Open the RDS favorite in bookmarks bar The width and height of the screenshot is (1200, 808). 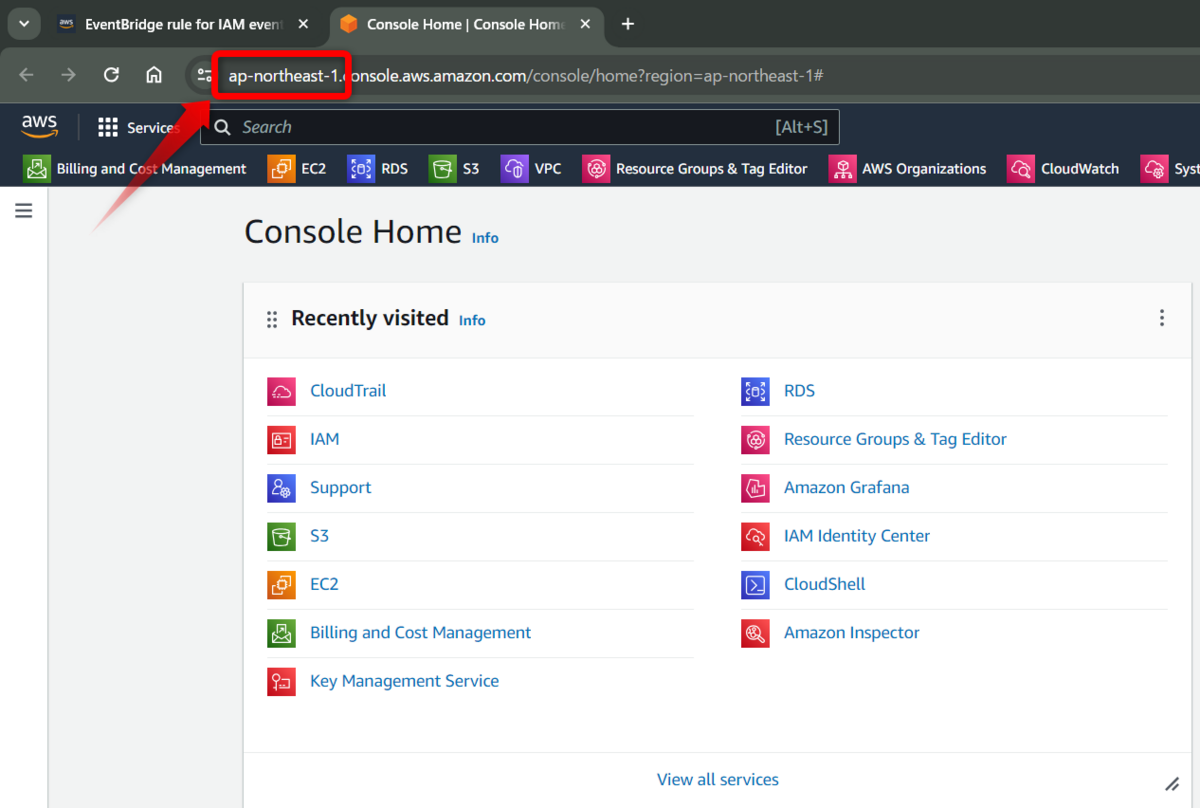[378, 169]
